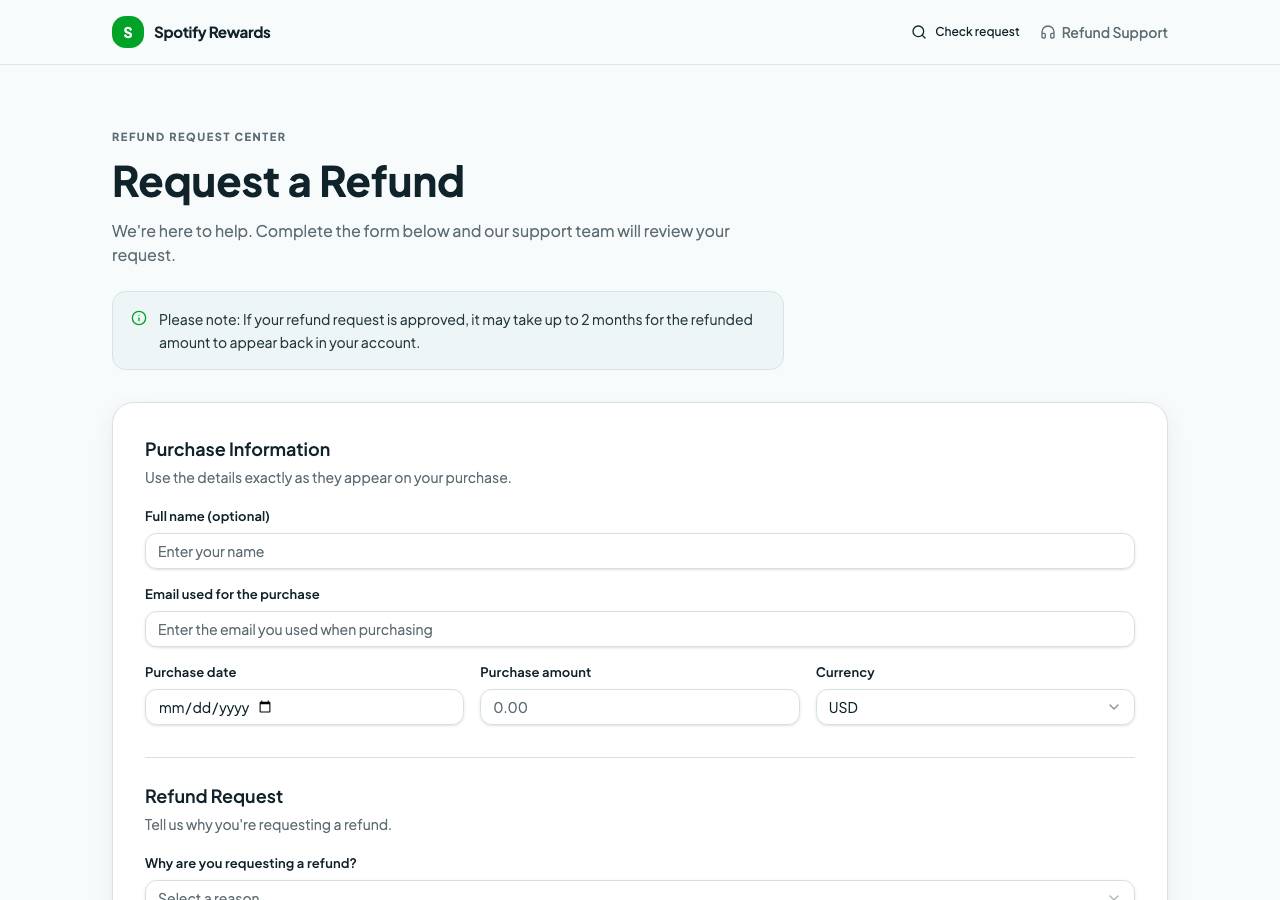Click the 'Purchase amount' label text
Image resolution: width=1280 pixels, height=900 pixels.
(x=535, y=672)
